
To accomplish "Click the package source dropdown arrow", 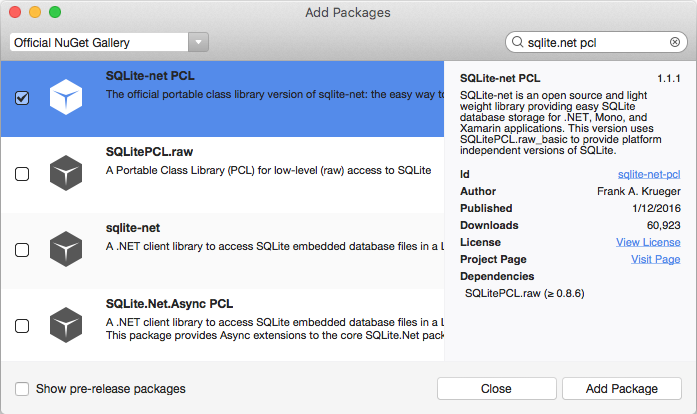I will [198, 42].
